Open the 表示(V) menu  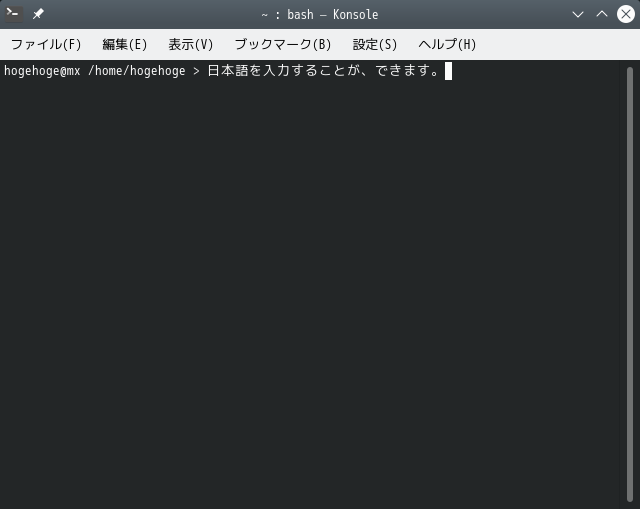pyautogui.click(x=191, y=44)
